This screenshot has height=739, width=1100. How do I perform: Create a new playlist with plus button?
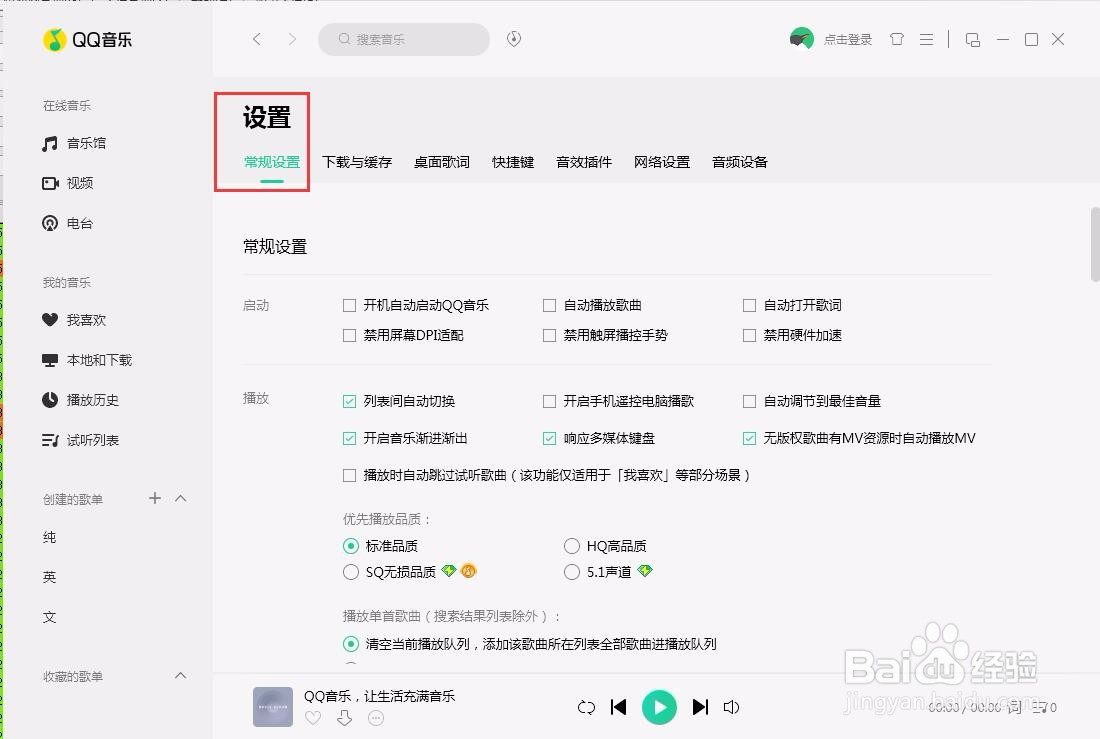[x=155, y=498]
